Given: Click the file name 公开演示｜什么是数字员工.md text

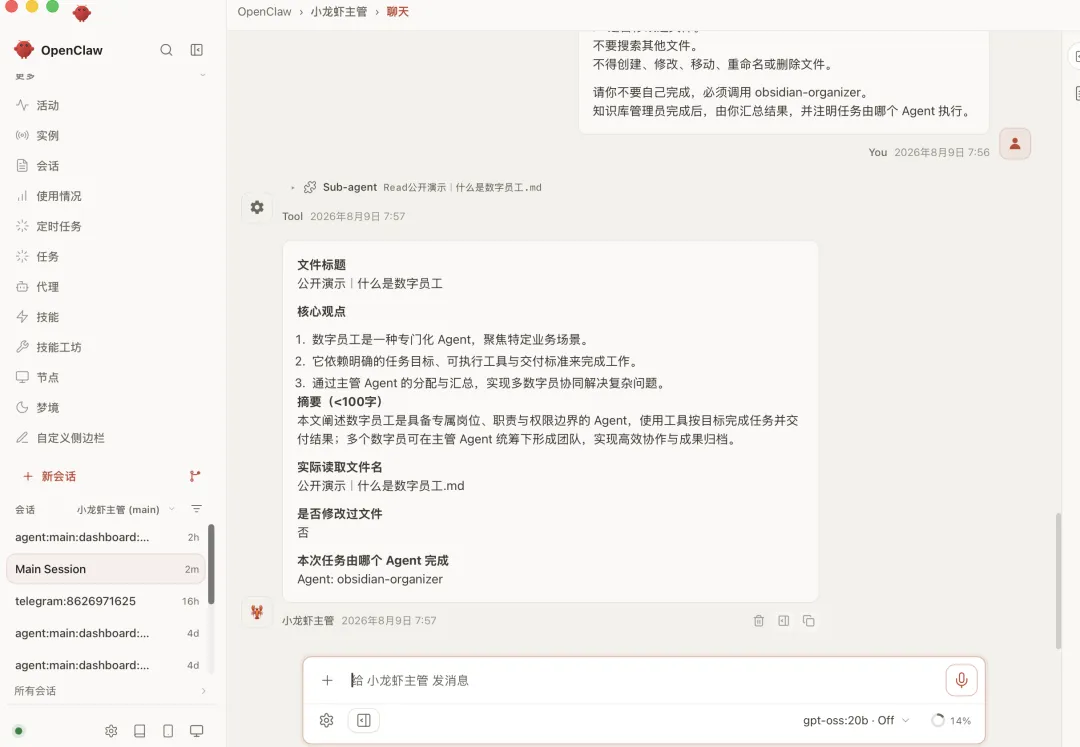Looking at the screenshot, I should [381, 486].
